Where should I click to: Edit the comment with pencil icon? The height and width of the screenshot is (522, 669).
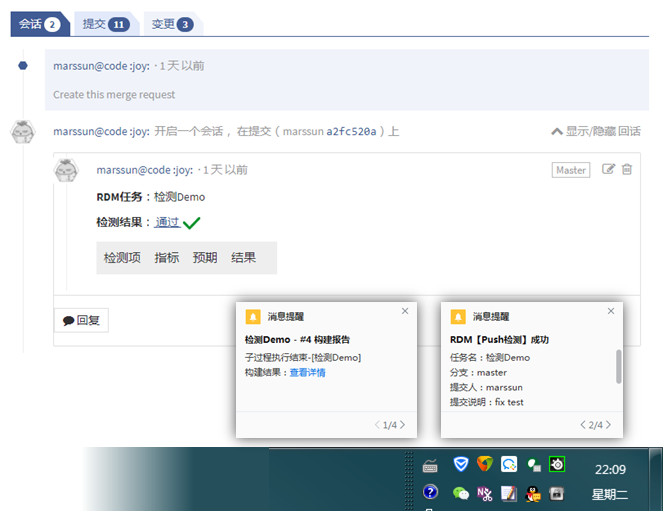(x=608, y=169)
